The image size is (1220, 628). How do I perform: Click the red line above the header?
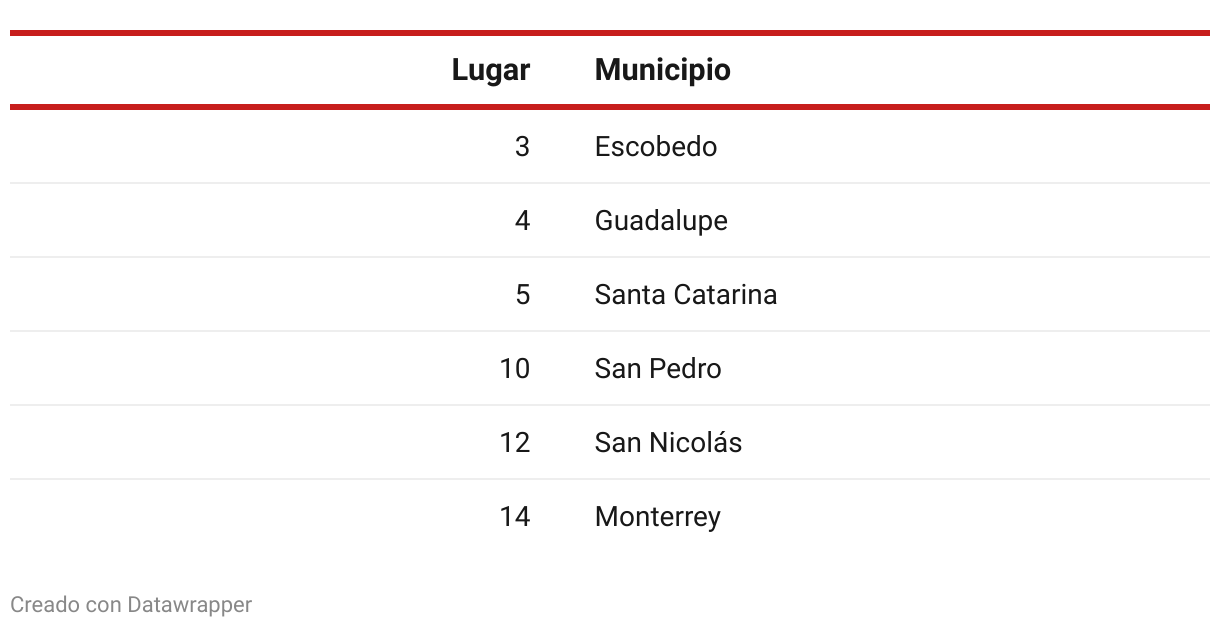pyautogui.click(x=610, y=33)
